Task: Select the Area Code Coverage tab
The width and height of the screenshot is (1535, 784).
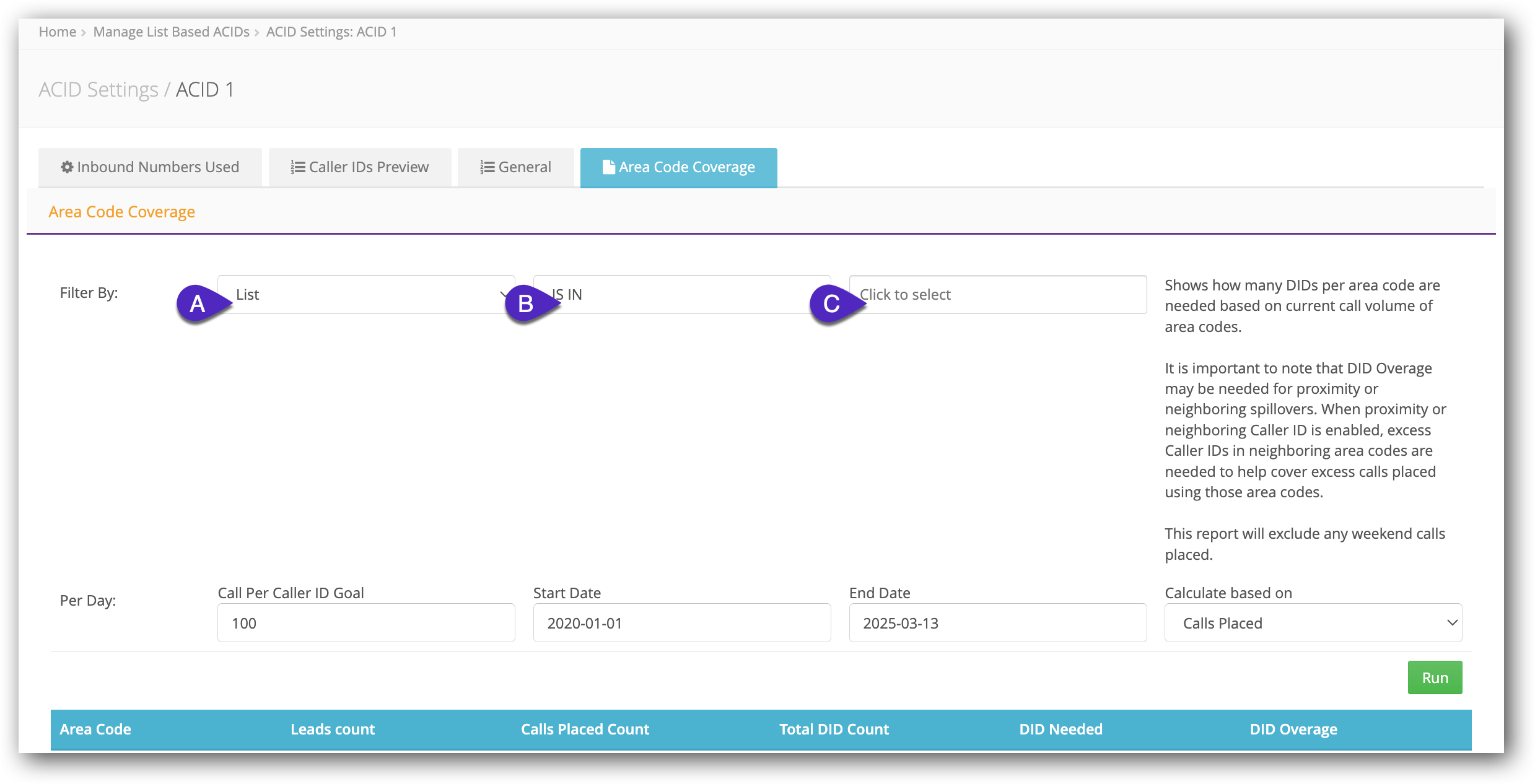Action: click(x=678, y=167)
